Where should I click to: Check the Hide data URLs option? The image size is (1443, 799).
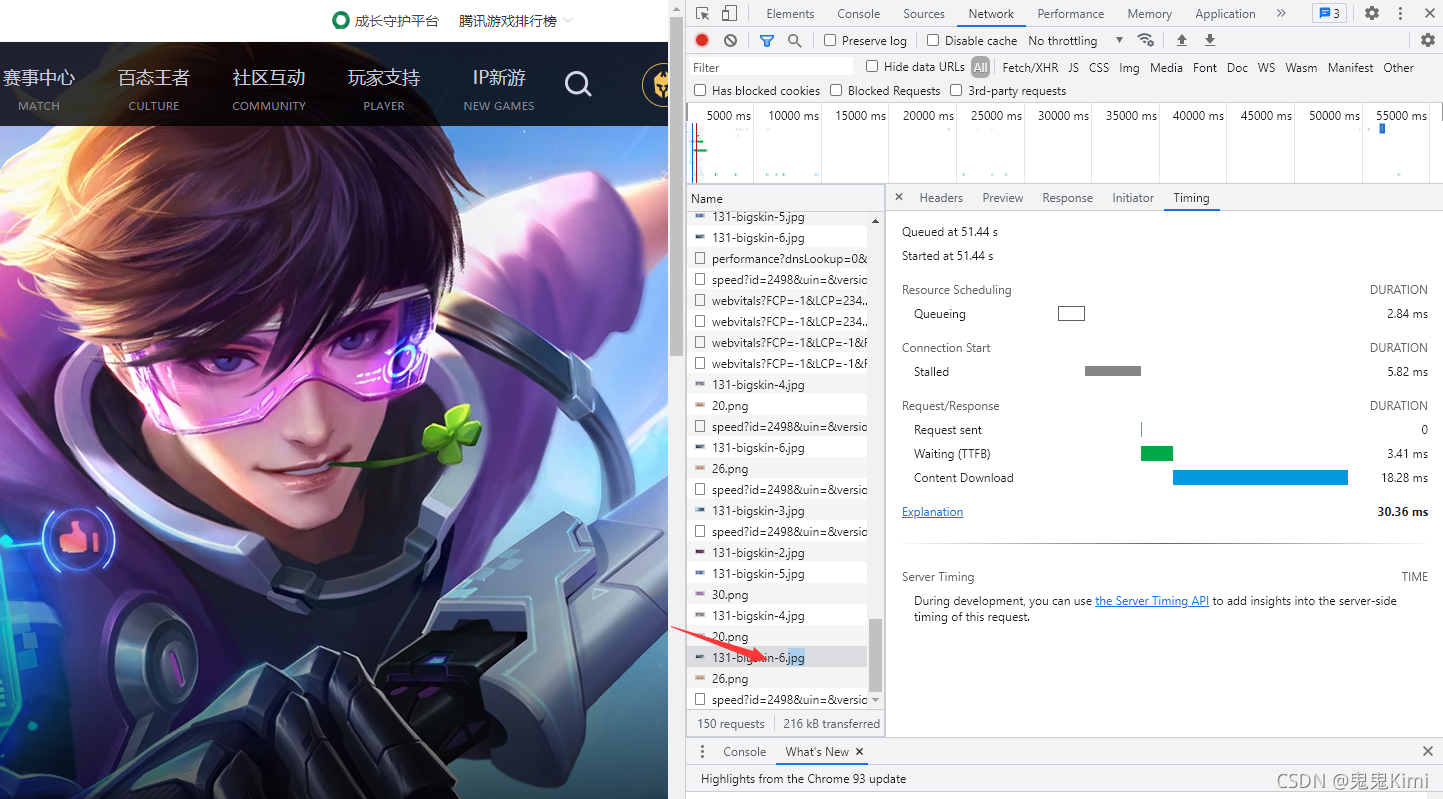872,67
